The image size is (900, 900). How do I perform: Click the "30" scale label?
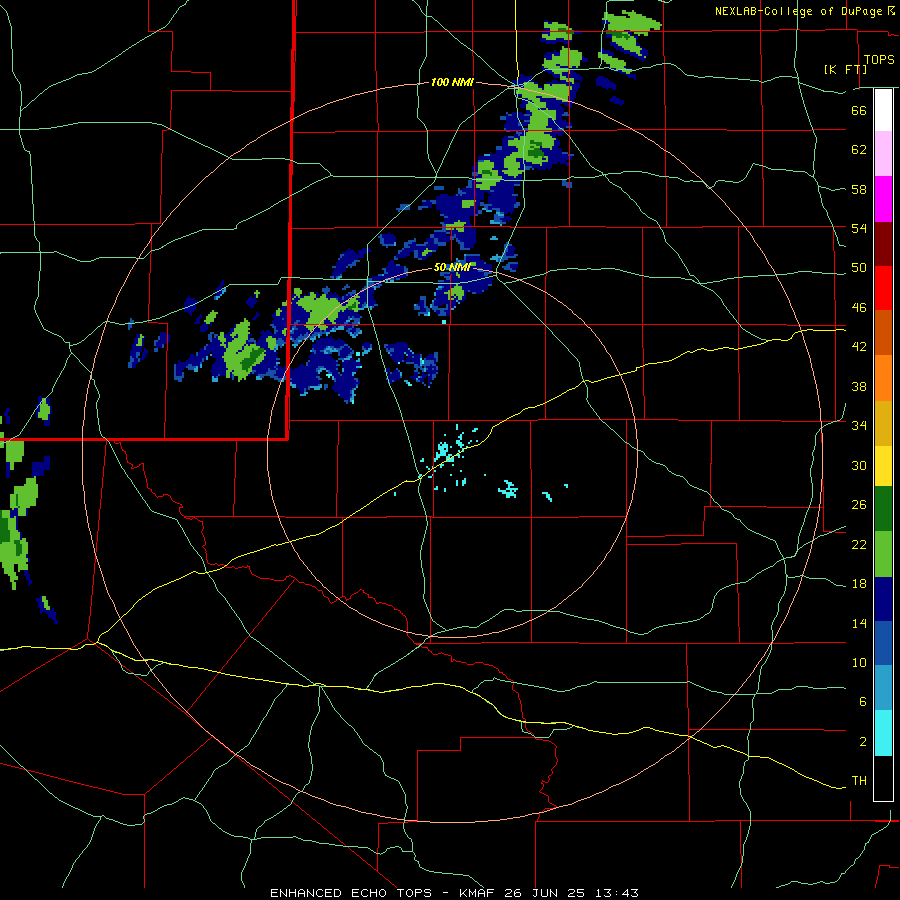point(859,465)
